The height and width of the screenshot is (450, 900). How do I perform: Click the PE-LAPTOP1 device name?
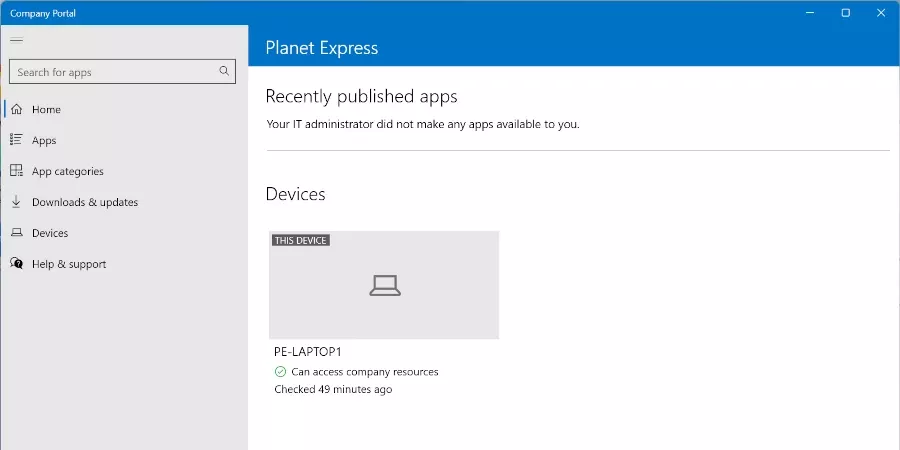pyautogui.click(x=308, y=352)
